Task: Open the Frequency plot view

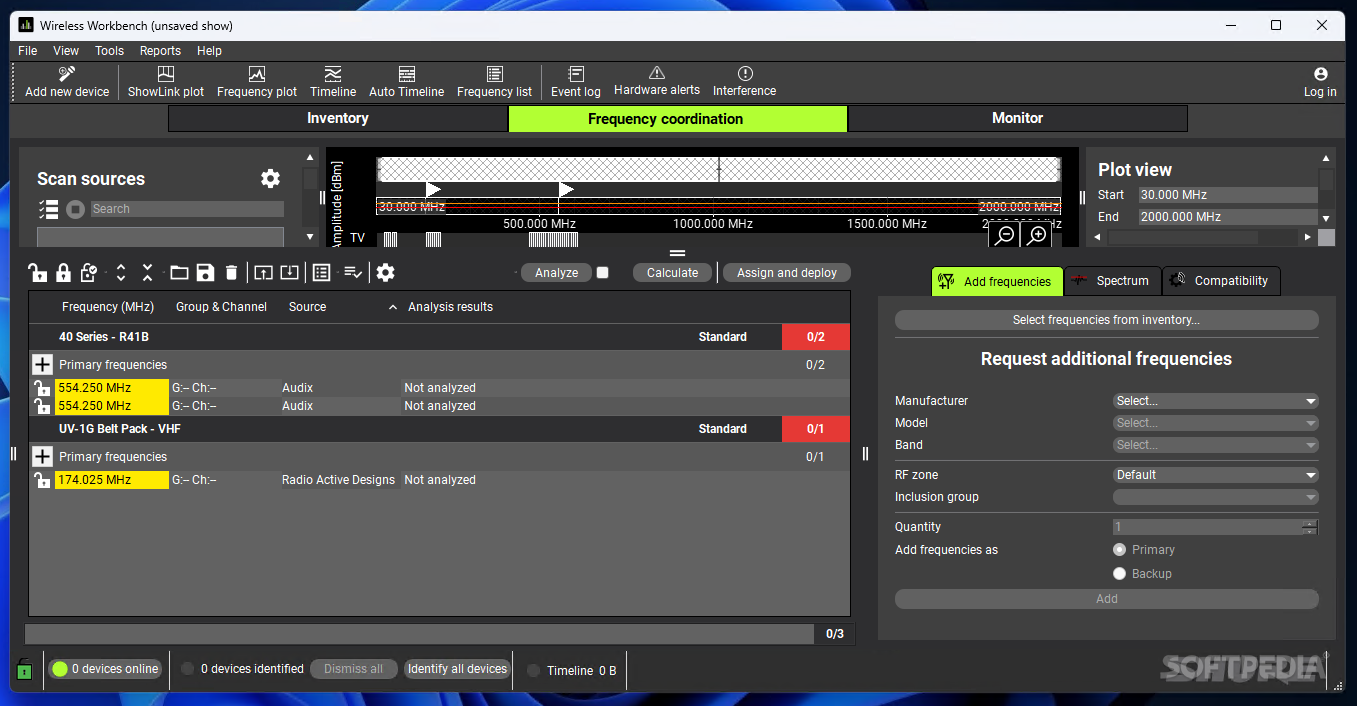Action: tap(257, 82)
